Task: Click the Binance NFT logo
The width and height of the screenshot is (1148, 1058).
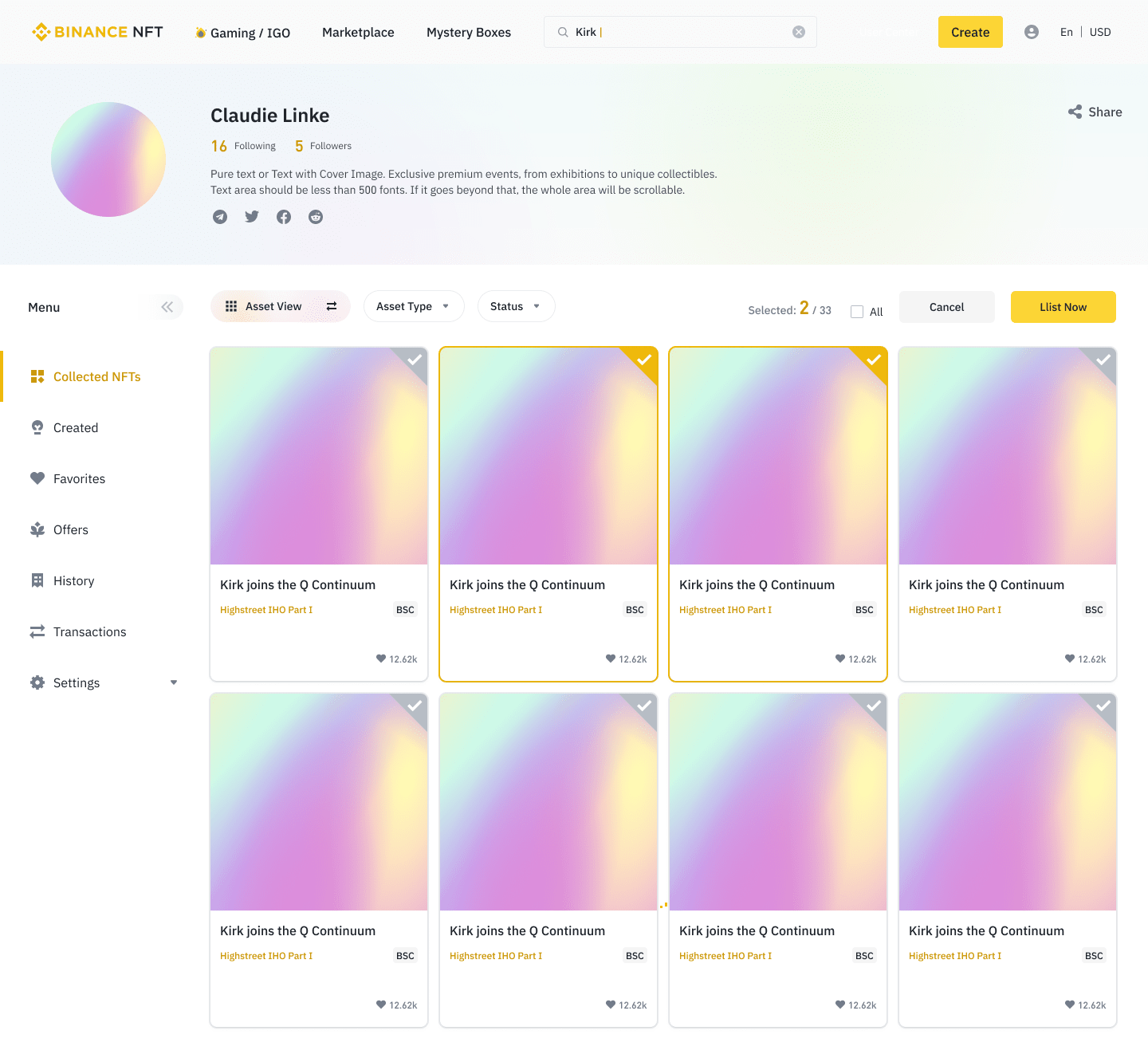Action: pyautogui.click(x=97, y=32)
